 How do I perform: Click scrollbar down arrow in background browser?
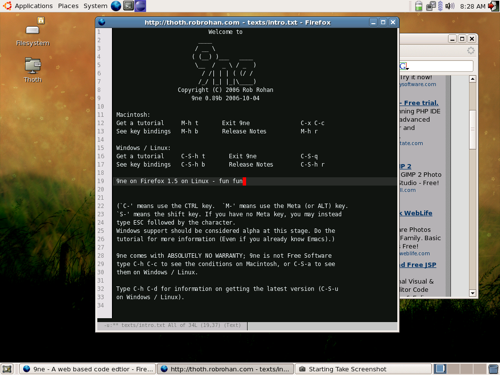[x=472, y=293]
